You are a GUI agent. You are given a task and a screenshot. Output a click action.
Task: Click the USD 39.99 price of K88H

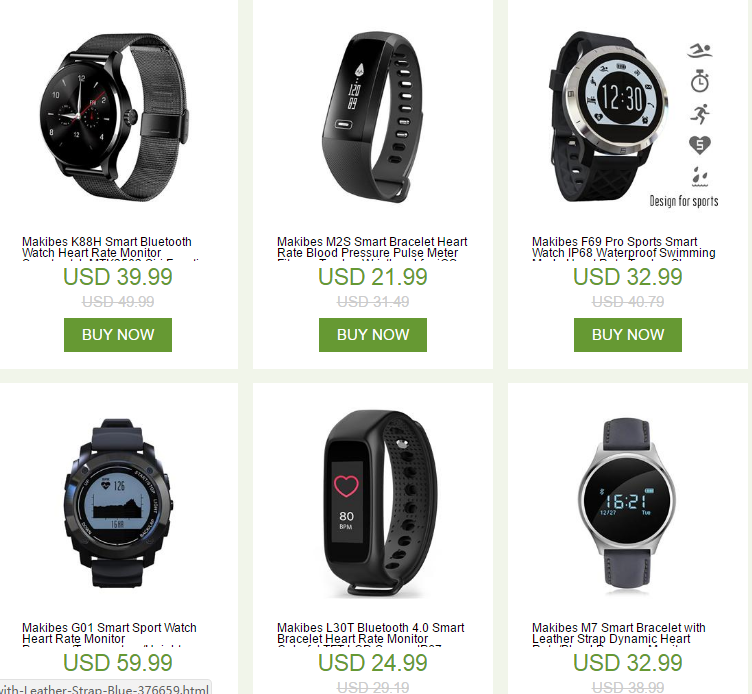click(x=118, y=277)
